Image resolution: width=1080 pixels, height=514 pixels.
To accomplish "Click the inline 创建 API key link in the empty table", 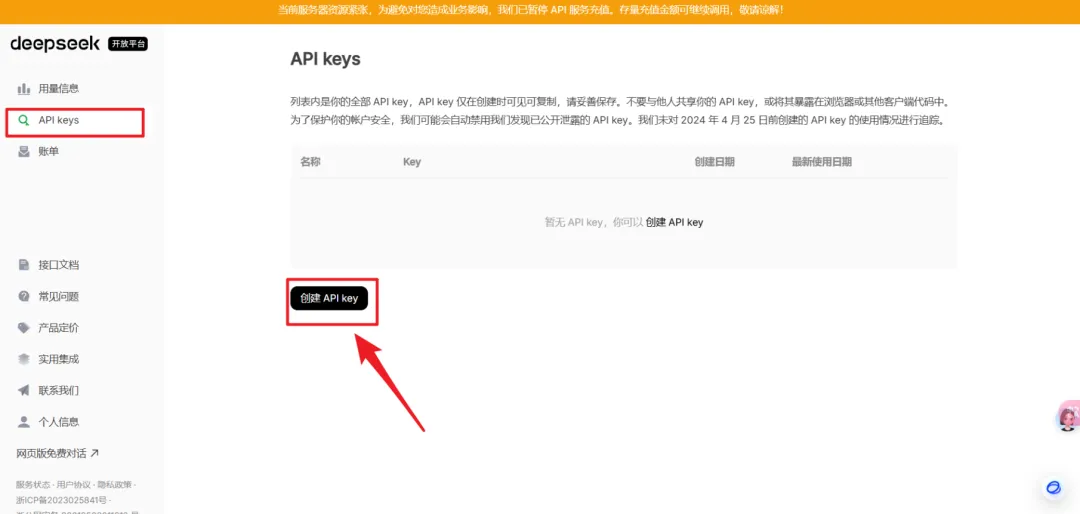I will (x=674, y=223).
